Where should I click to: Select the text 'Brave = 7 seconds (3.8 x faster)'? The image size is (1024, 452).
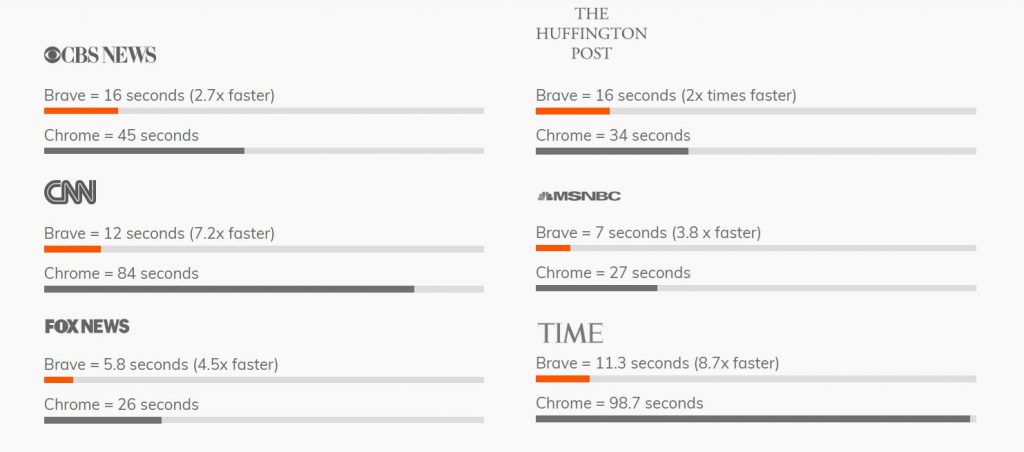coord(648,233)
